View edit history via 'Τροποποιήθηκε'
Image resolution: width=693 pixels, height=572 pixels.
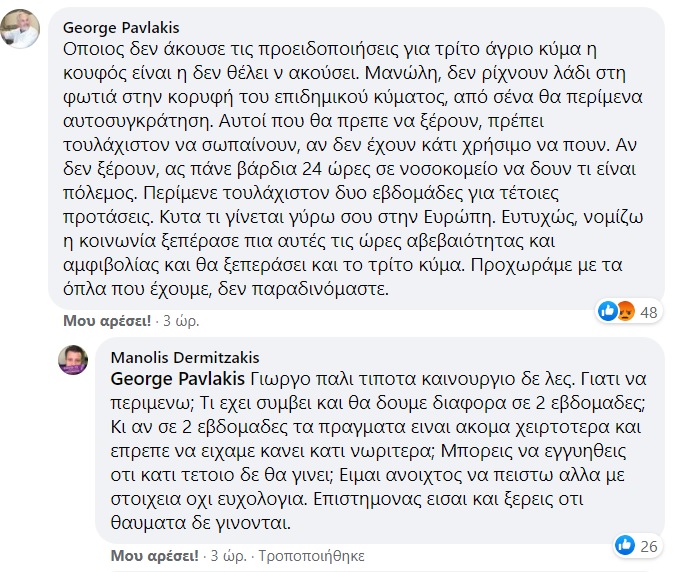coord(308,554)
